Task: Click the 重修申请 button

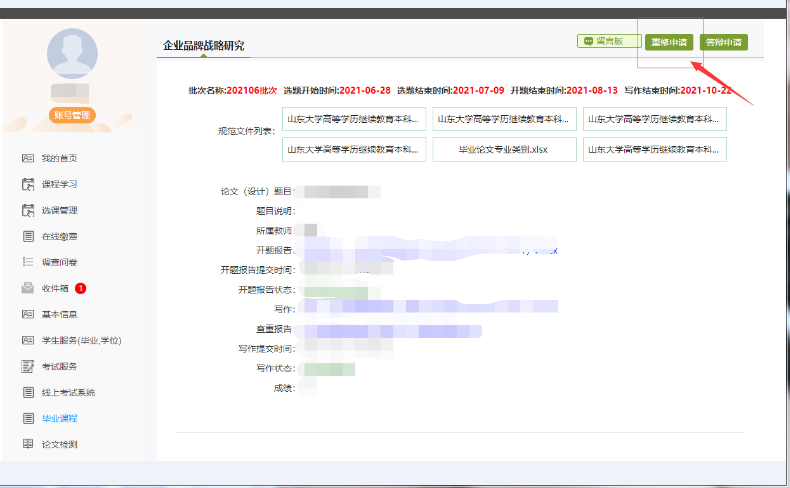Action: (x=667, y=42)
